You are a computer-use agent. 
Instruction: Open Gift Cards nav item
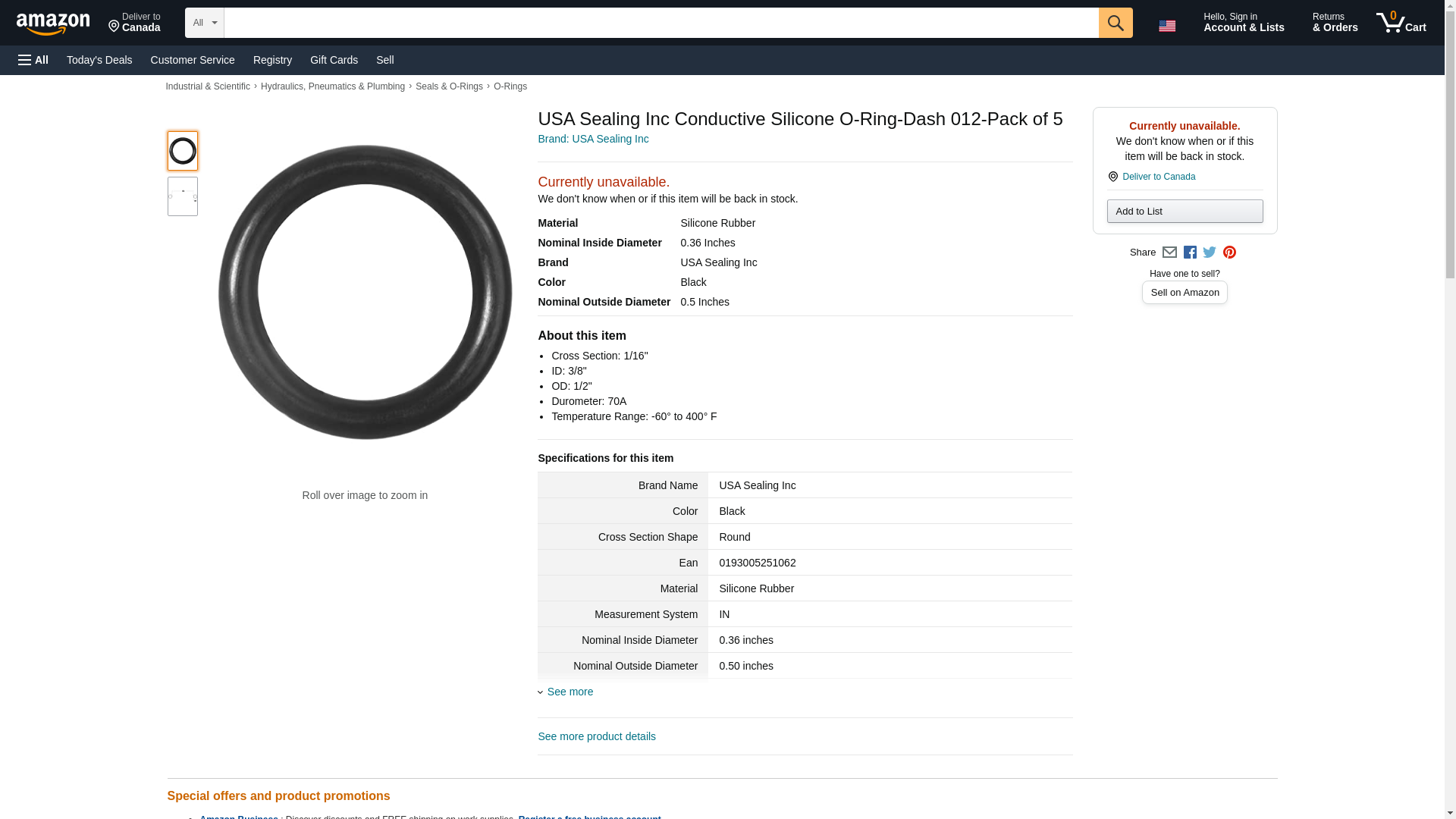(334, 60)
